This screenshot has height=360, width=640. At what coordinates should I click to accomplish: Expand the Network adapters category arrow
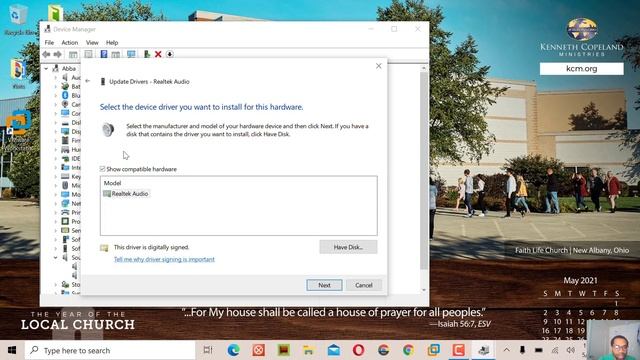(x=56, y=203)
